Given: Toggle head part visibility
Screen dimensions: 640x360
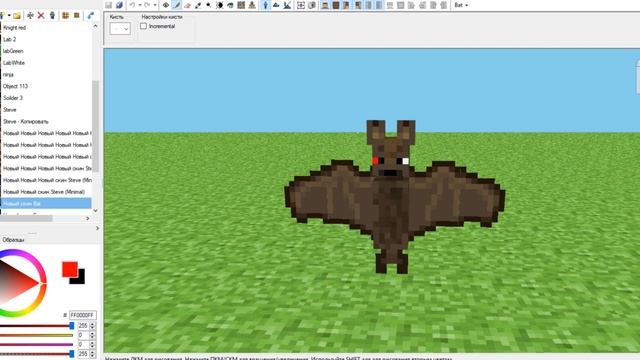Looking at the screenshot, I should point(325,5).
